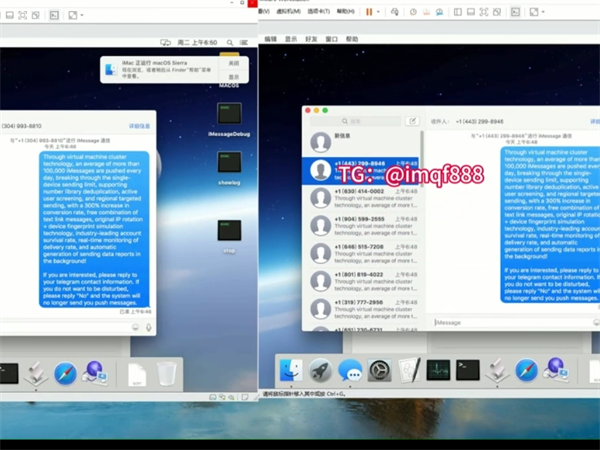Open Safari compass icon in right dock

point(527,371)
